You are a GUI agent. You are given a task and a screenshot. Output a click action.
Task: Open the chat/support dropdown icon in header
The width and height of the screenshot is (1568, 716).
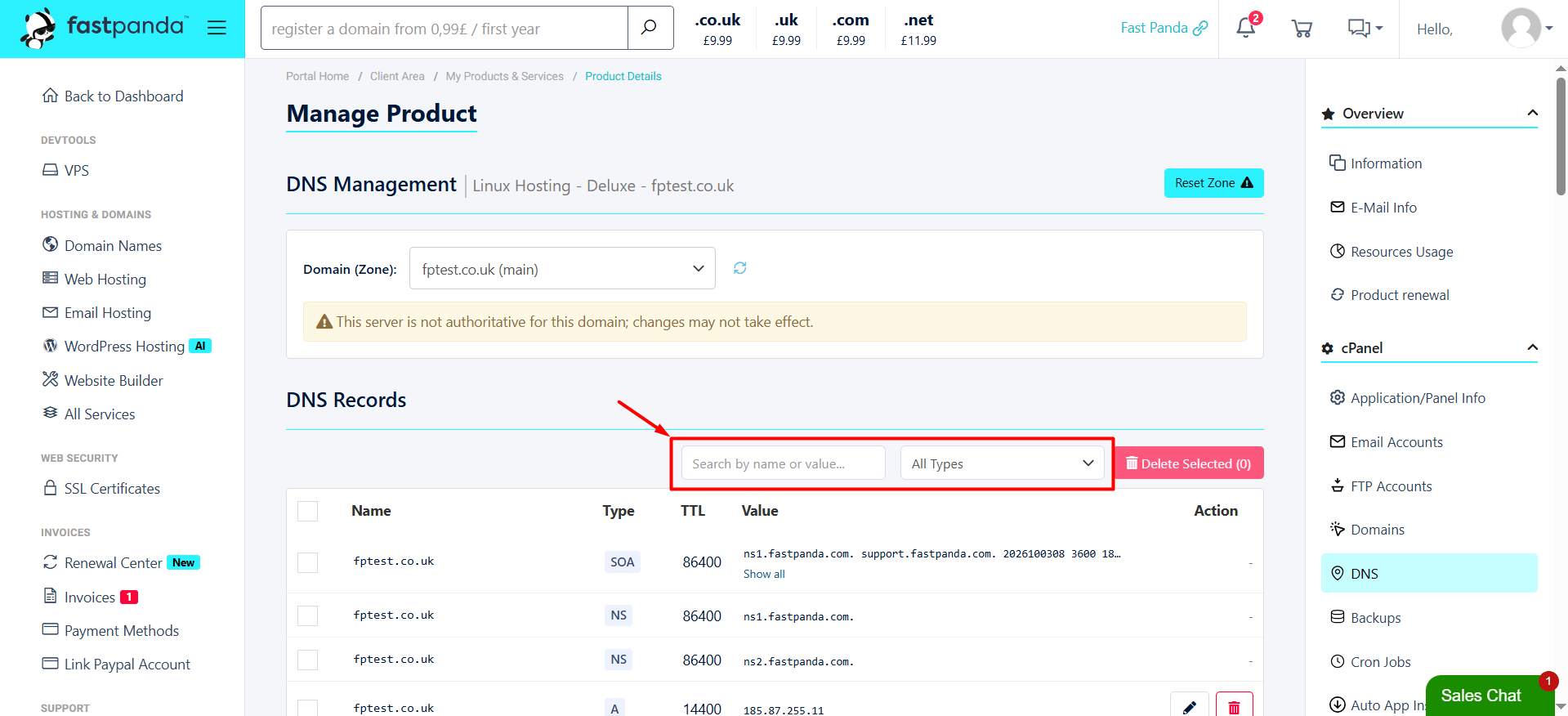[1365, 29]
